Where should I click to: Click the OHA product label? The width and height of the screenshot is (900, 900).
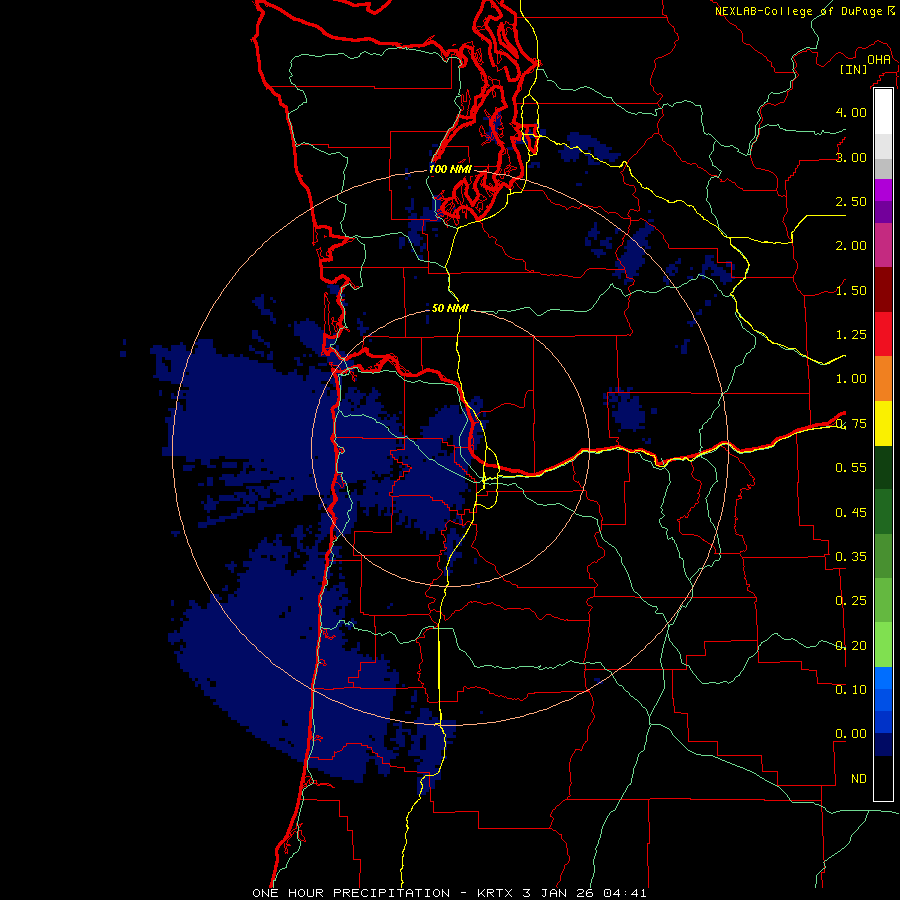pos(879,59)
